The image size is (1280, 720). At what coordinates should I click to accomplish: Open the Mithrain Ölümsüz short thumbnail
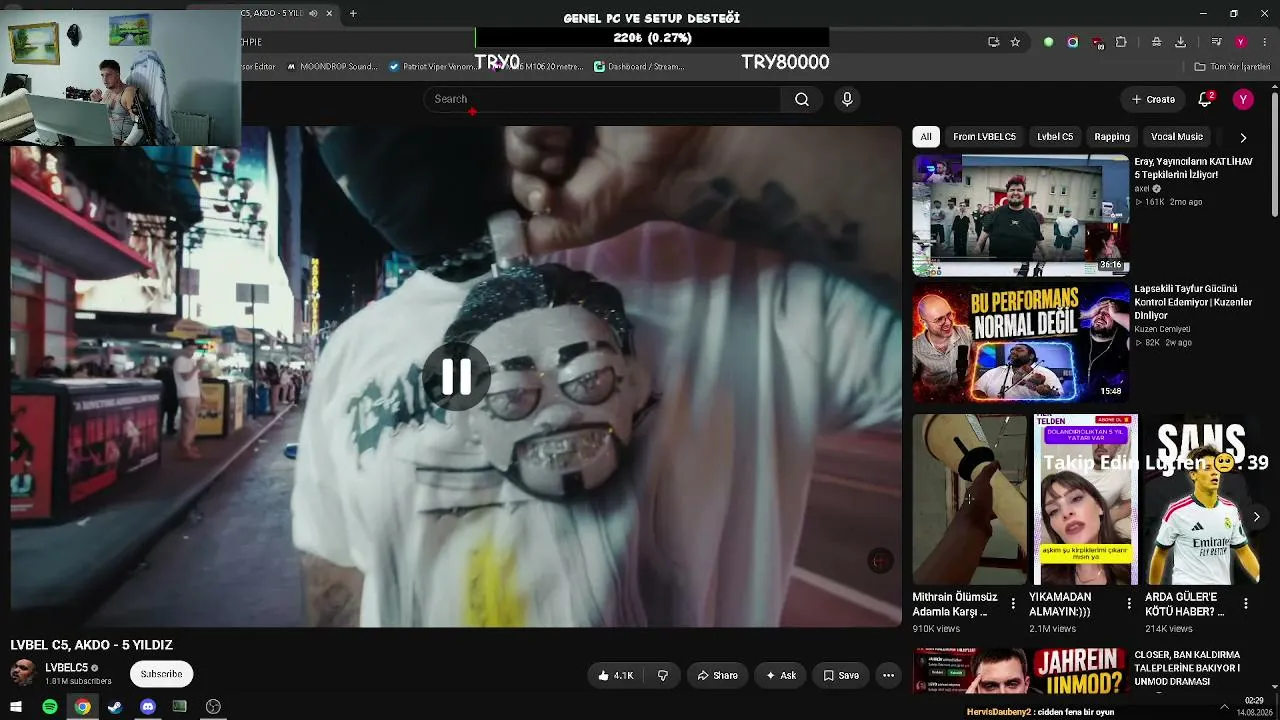[x=970, y=499]
